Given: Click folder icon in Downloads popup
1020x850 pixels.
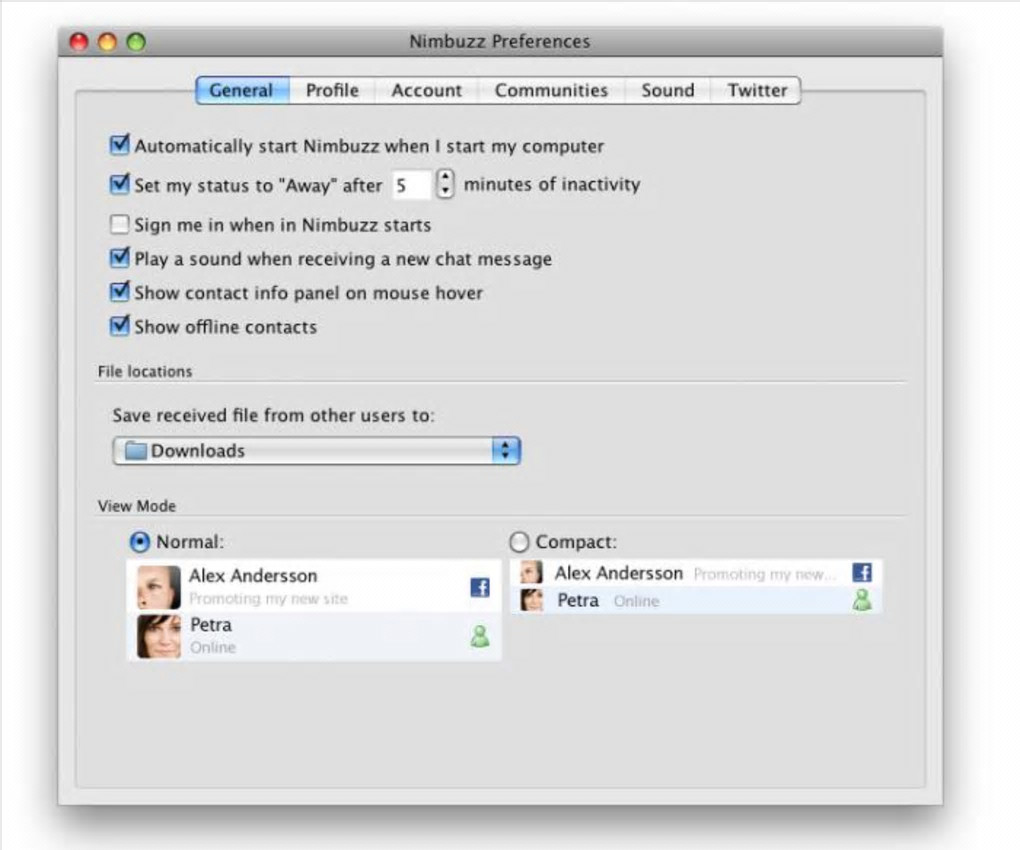Looking at the screenshot, I should (135, 451).
